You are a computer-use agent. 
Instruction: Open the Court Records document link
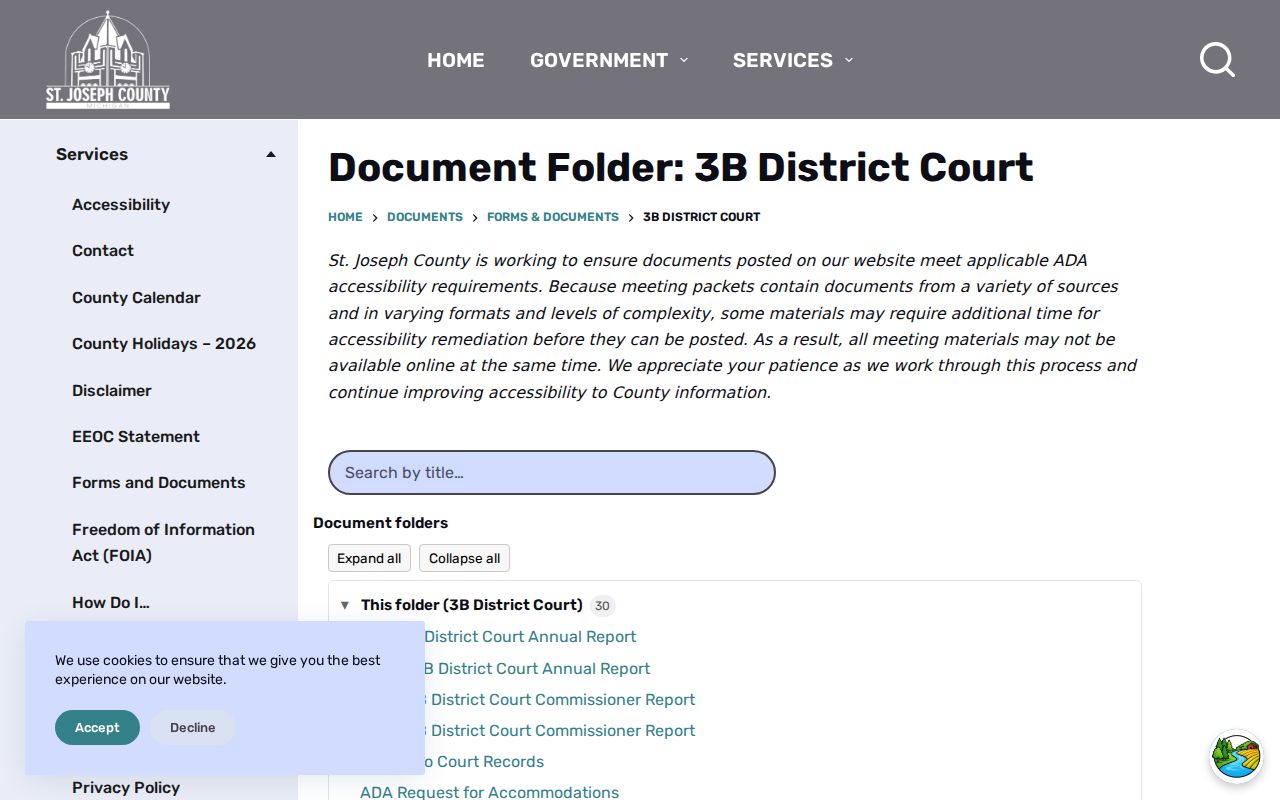[x=484, y=762]
